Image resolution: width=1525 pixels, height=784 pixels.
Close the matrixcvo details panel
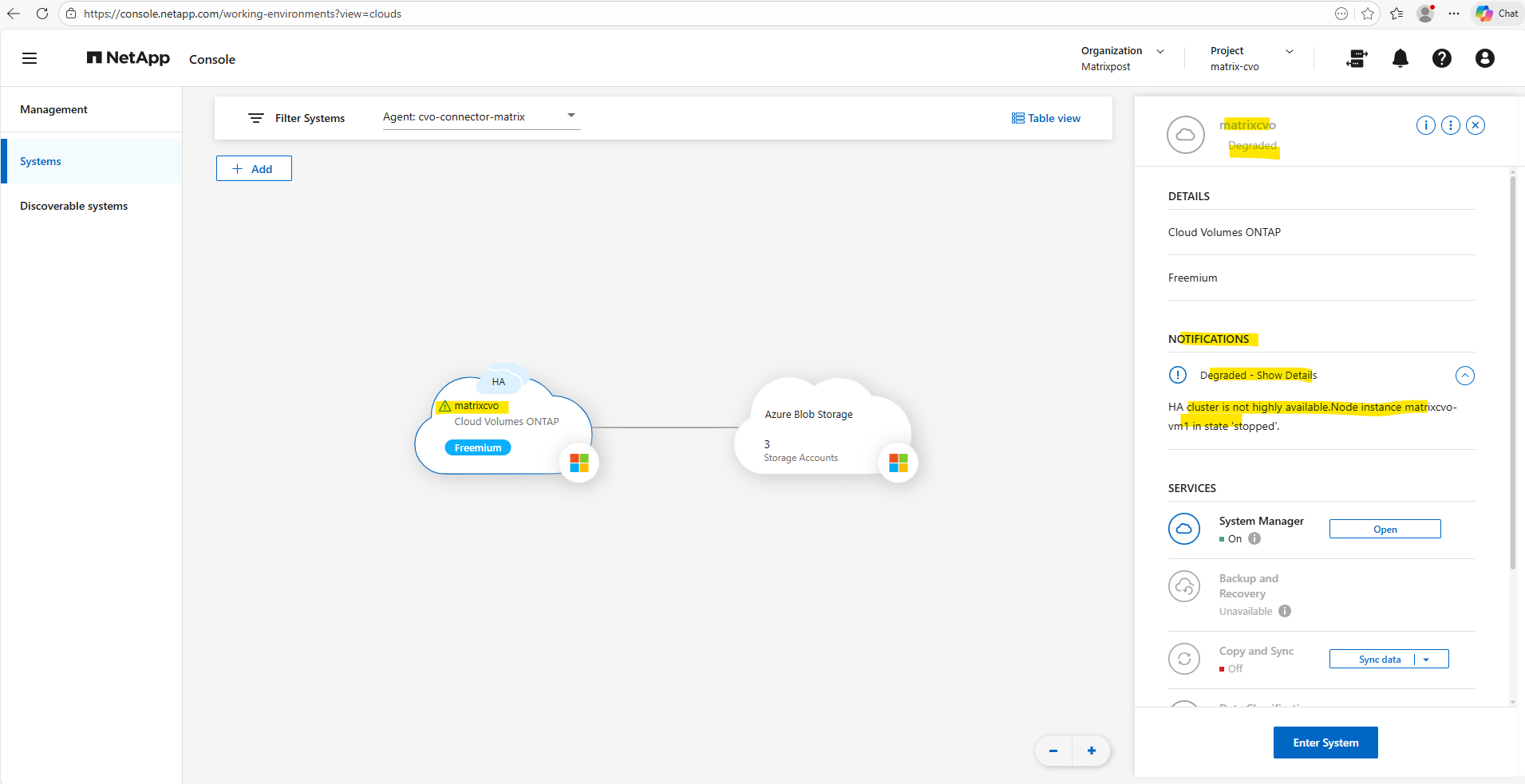point(1476,125)
